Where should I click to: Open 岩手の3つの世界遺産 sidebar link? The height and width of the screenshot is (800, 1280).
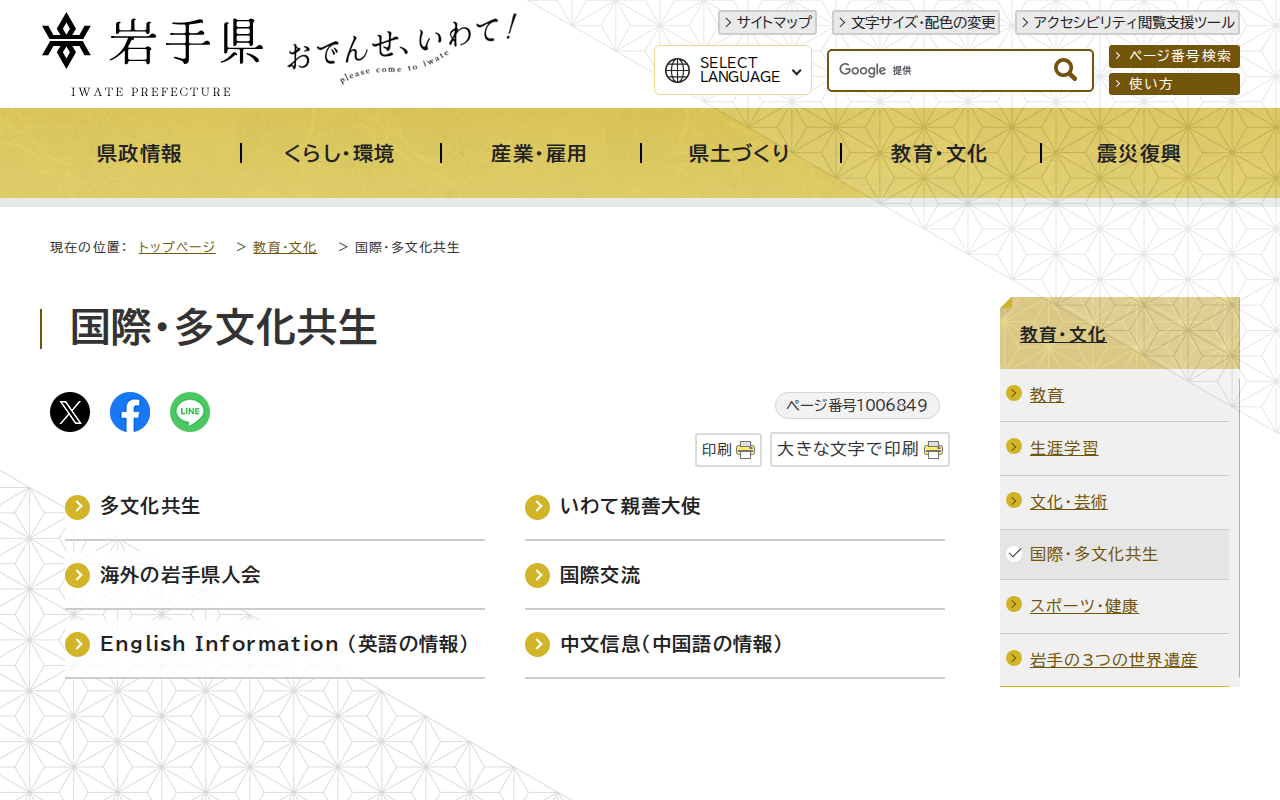click(1113, 660)
